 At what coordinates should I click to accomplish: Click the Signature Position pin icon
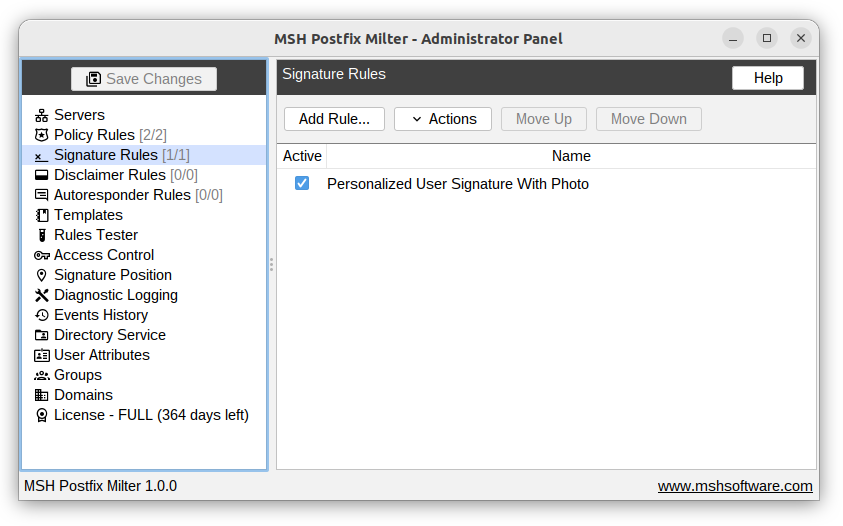click(x=41, y=275)
